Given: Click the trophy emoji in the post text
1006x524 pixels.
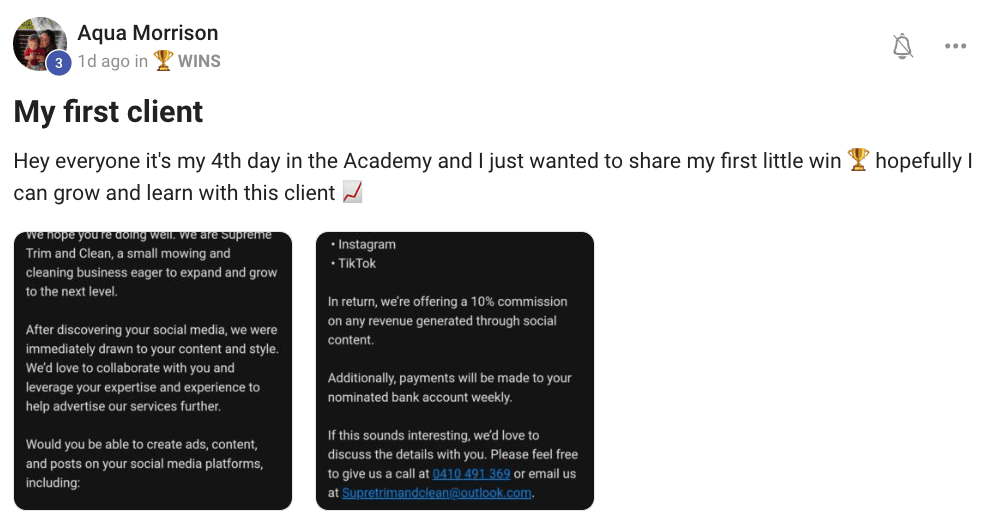Looking at the screenshot, I should point(858,160).
